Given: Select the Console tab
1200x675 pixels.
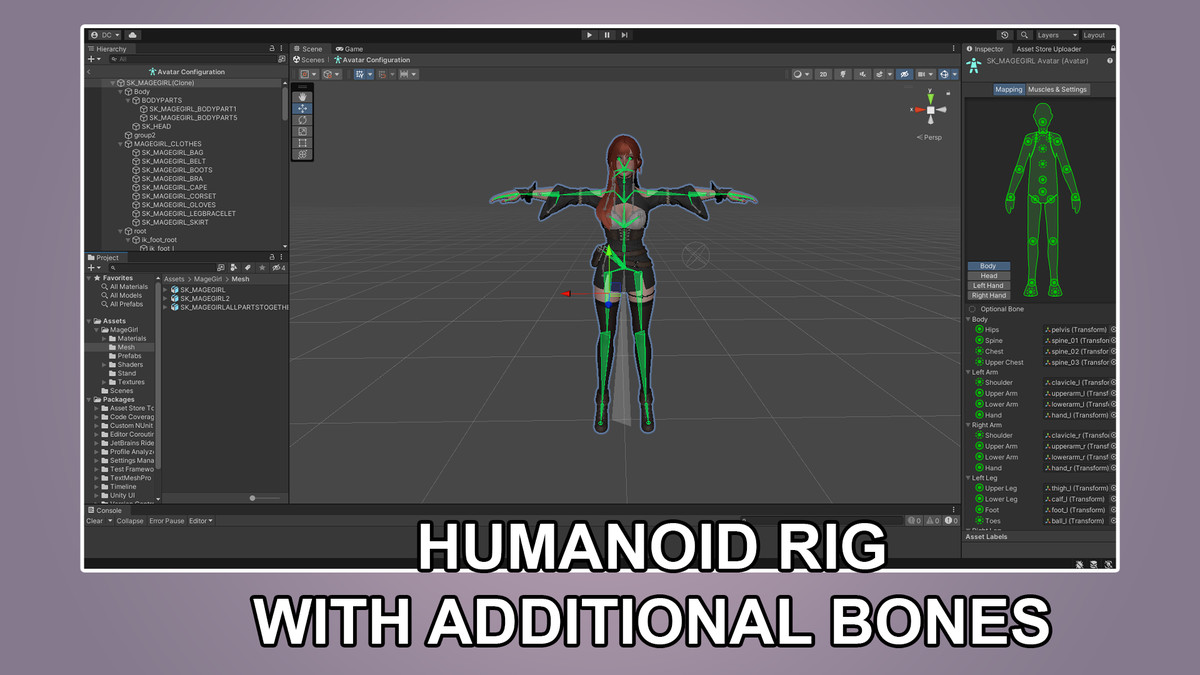Looking at the screenshot, I should click(105, 510).
